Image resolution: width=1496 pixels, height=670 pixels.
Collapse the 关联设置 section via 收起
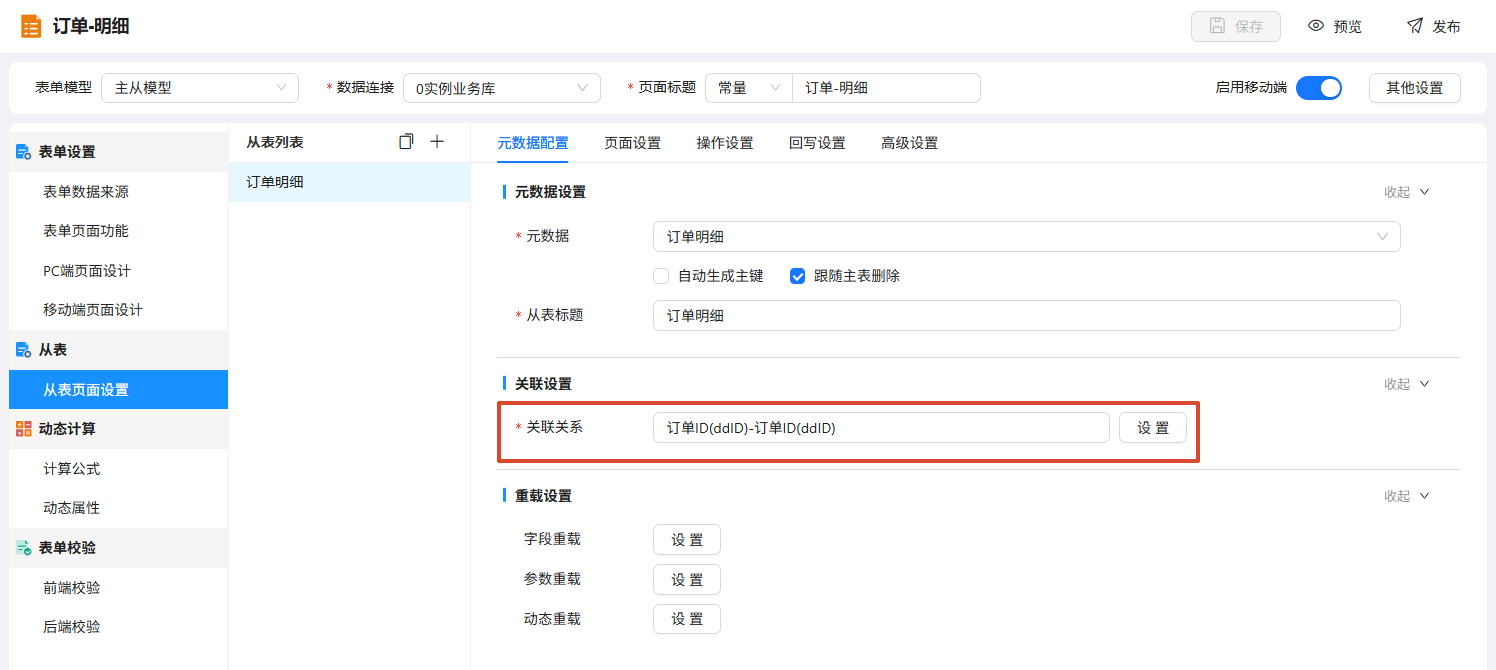[1407, 384]
